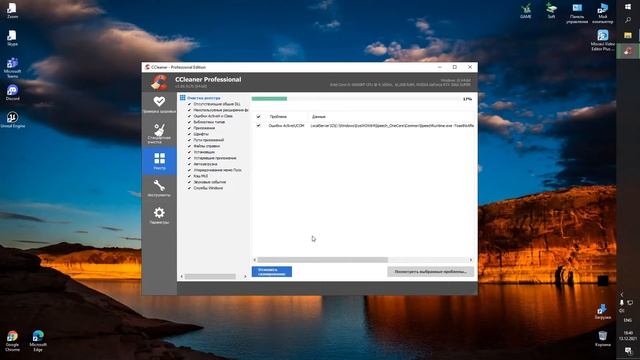Open the Windows Start button

(x=628, y=7)
